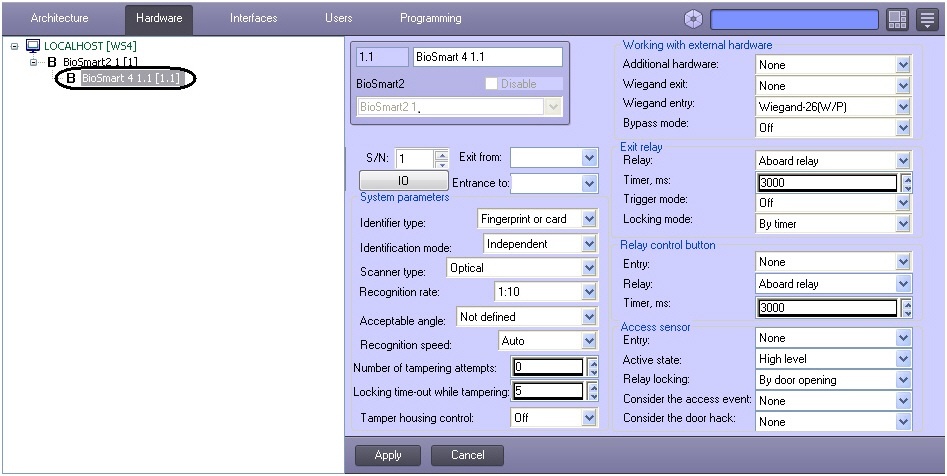Viewport: 947px width, 476px height.
Task: Open the Relay locking dropdown
Action: [833, 380]
